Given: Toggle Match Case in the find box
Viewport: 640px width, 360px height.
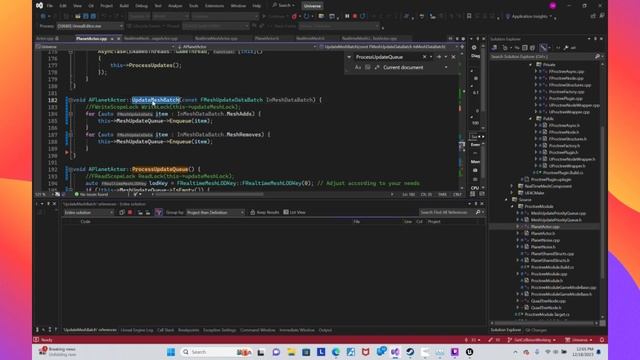Looking at the screenshot, I should 358,67.
